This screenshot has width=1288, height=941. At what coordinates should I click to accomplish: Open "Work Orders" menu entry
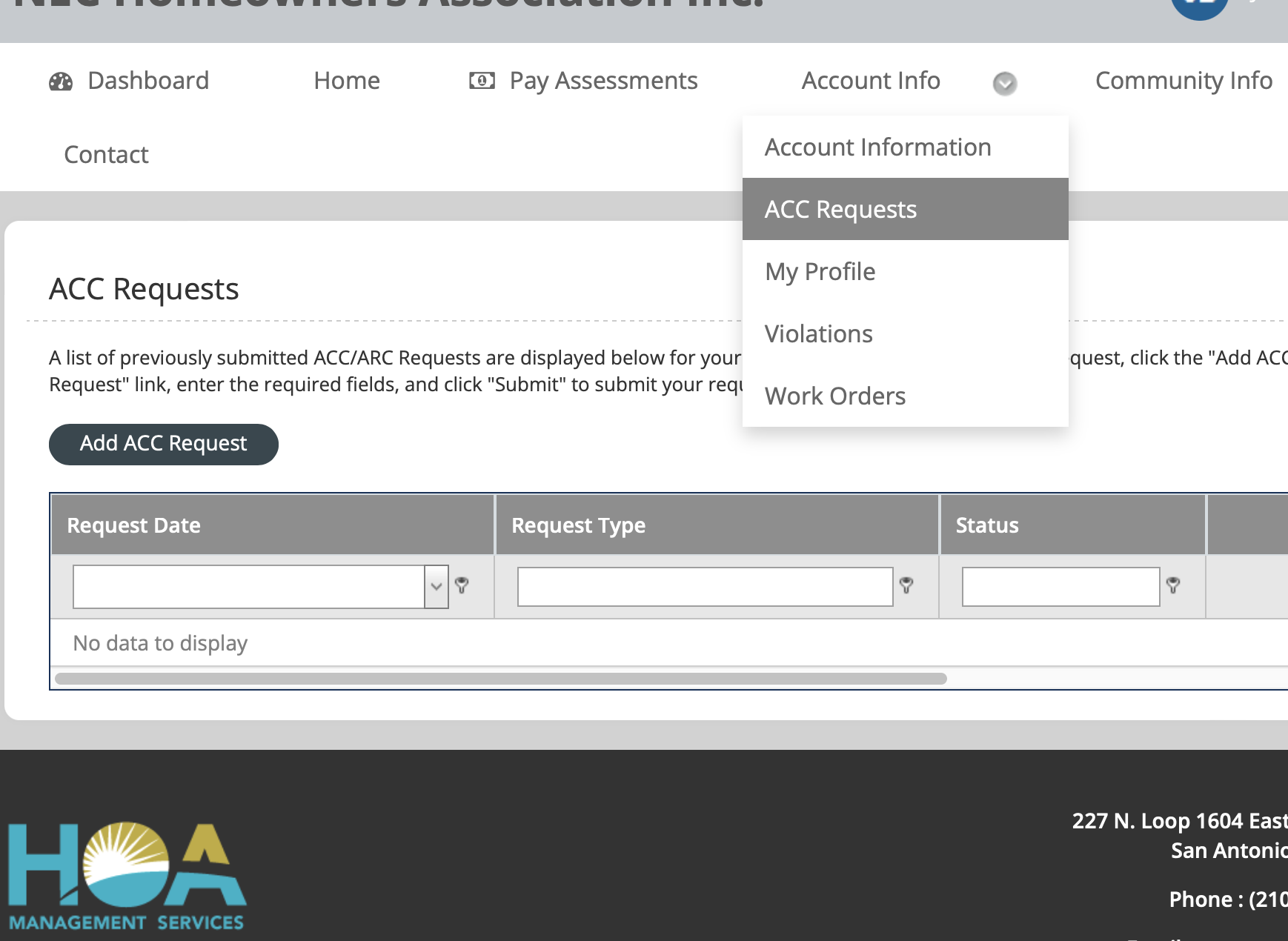coord(835,396)
